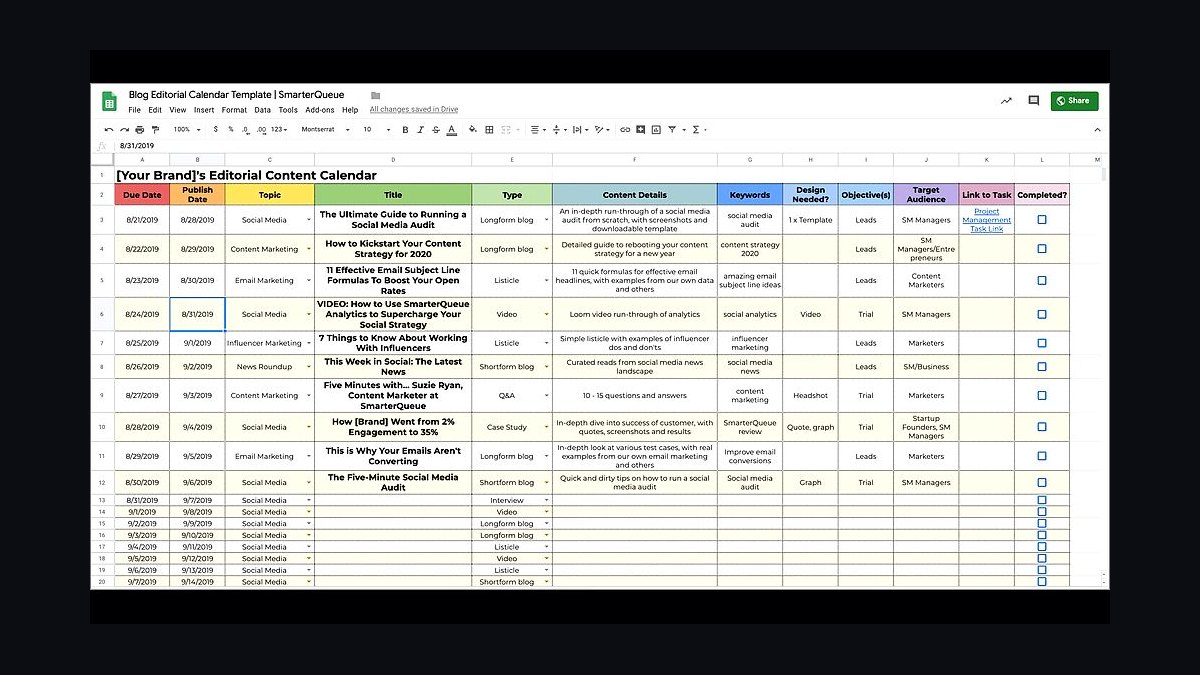Open the Insert menu
This screenshot has height=675, width=1200.
(204, 110)
